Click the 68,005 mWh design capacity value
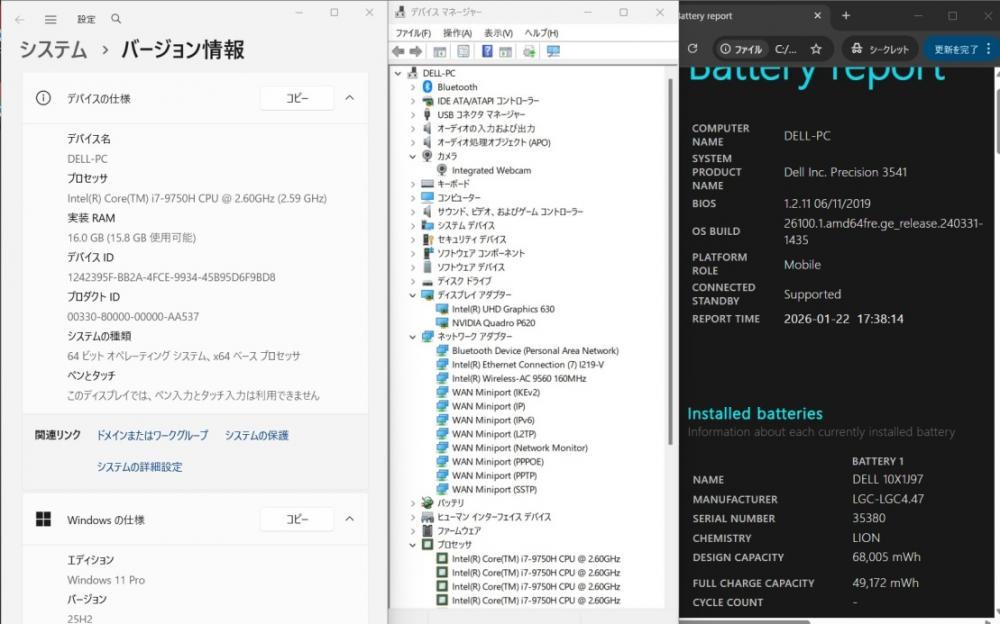The height and width of the screenshot is (624, 1000). pyautogui.click(x=886, y=557)
